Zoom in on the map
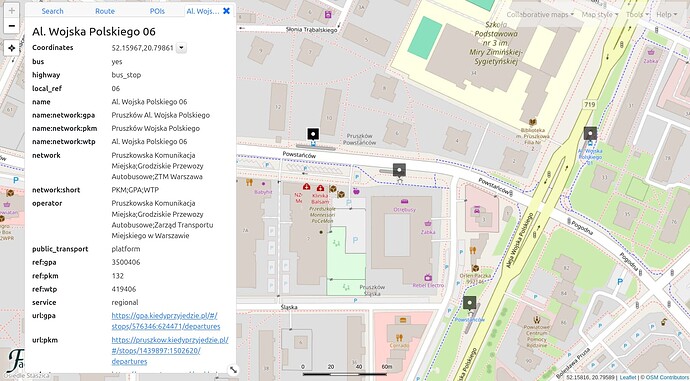 click(x=11, y=11)
